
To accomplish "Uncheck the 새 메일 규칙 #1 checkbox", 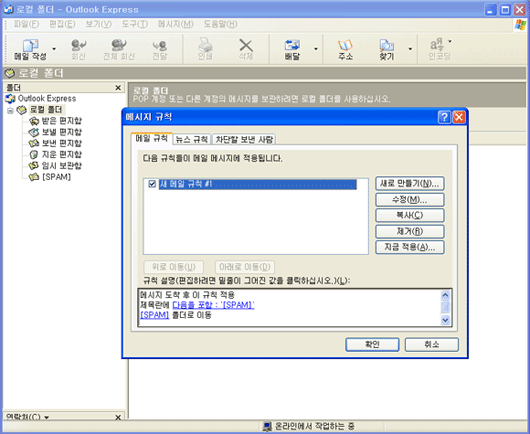I will pyautogui.click(x=152, y=184).
